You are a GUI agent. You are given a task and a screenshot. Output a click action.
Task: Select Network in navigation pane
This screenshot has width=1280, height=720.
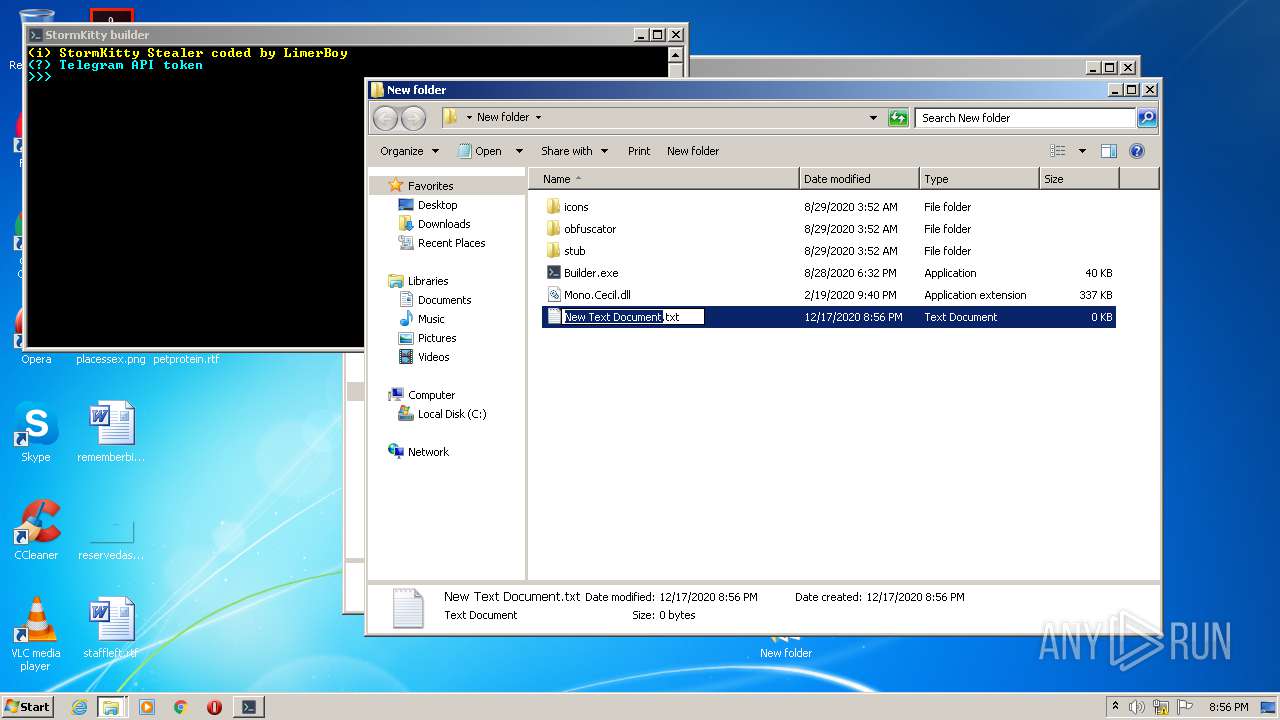tap(419, 452)
